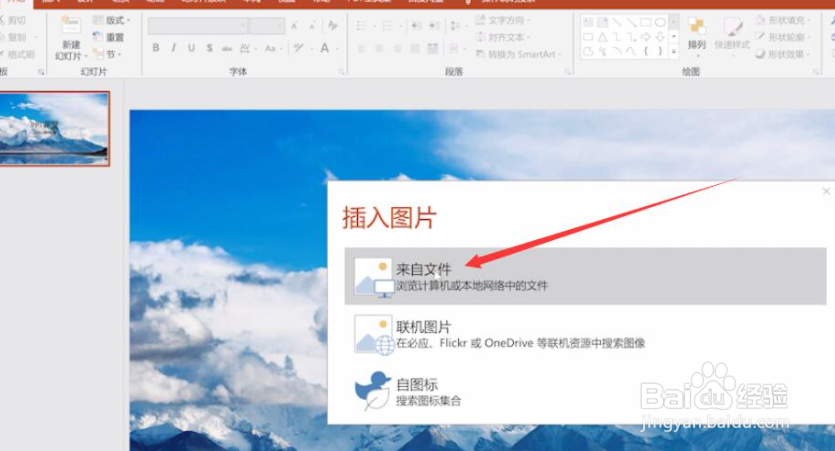Viewport: 835px width, 451px height.
Task: Toggle justify text alignment
Action: 415,48
